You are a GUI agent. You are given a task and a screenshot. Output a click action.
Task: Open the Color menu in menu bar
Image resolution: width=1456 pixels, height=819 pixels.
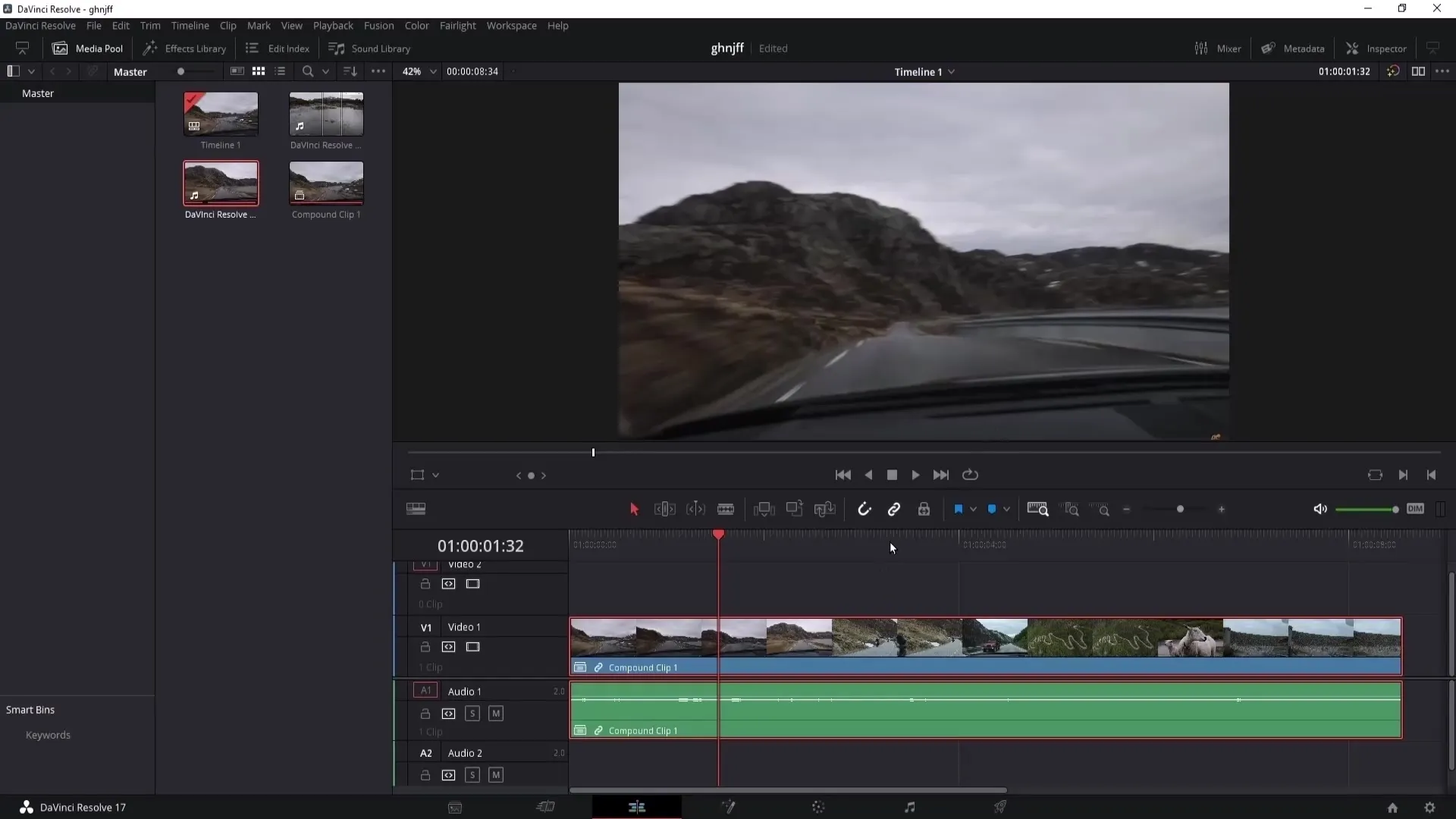417,25
